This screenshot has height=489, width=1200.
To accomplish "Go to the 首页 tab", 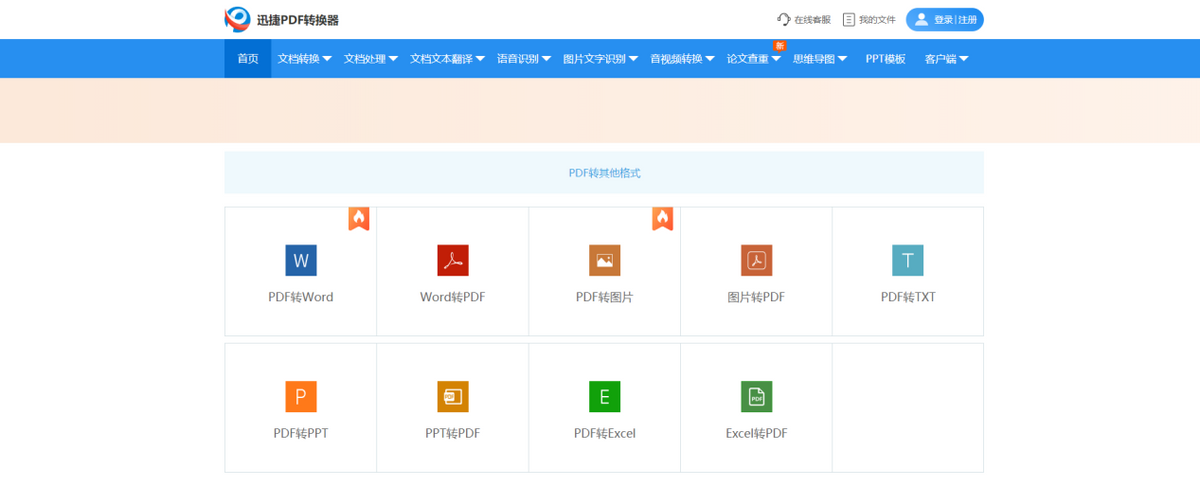I will click(247, 59).
